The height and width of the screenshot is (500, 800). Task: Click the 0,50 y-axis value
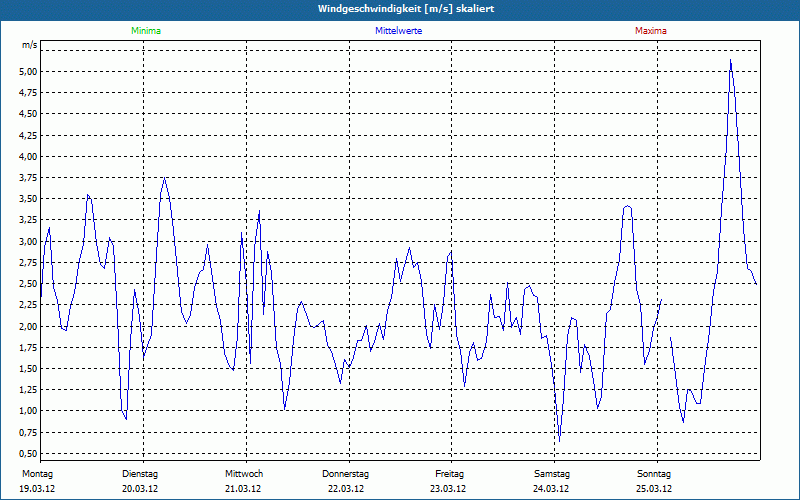pyautogui.click(x=29, y=454)
